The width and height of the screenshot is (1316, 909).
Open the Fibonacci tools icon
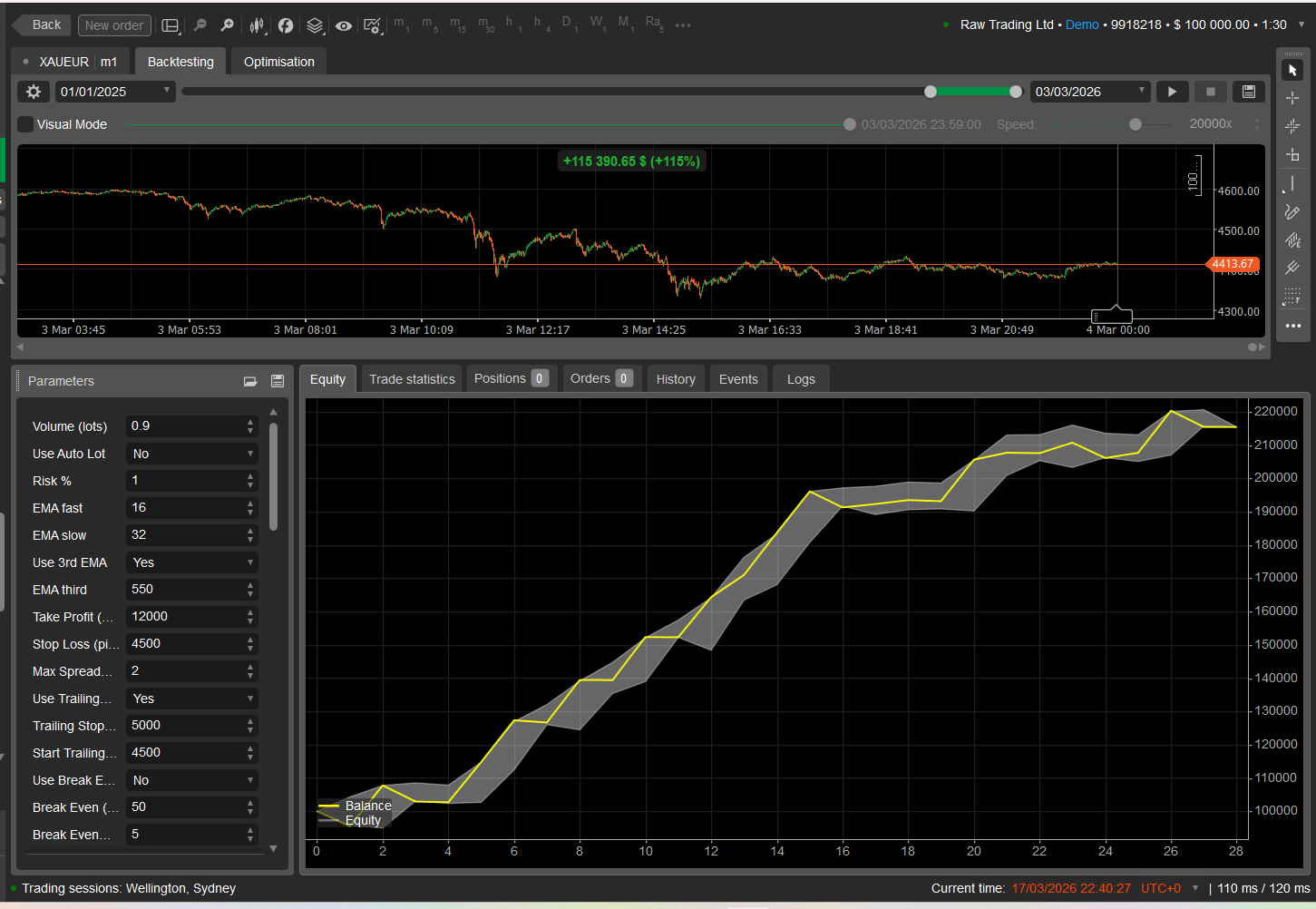point(1292,297)
